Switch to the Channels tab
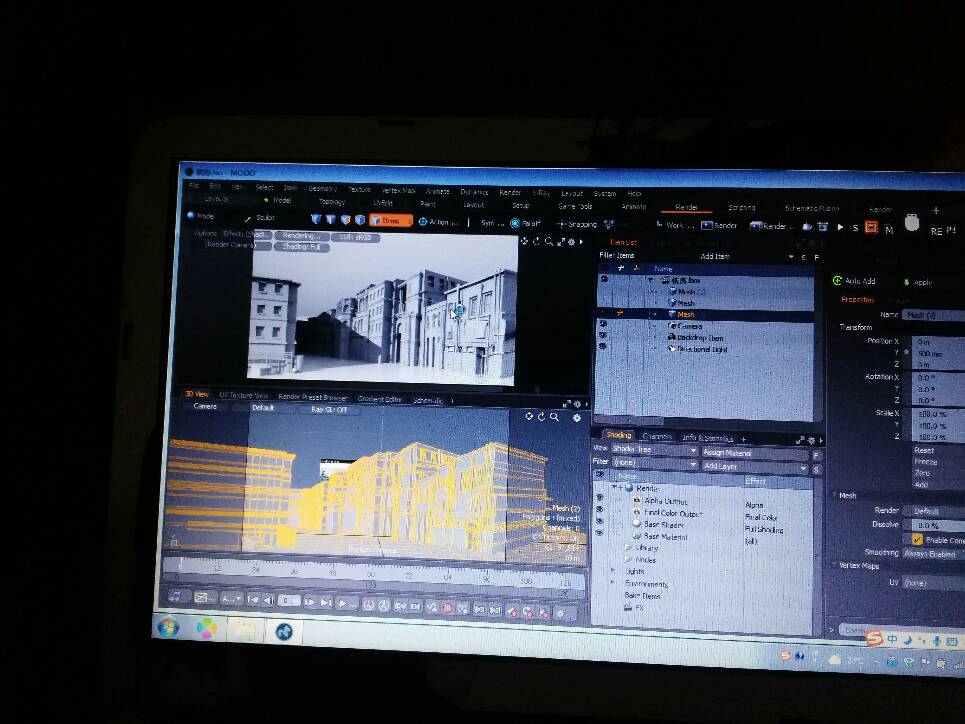Screen dimensions: 965x724 (x=657, y=436)
